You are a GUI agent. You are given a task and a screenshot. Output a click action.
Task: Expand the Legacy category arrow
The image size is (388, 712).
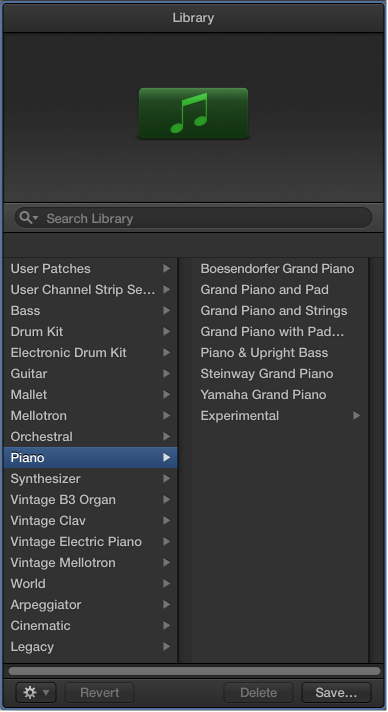pyautogui.click(x=167, y=646)
